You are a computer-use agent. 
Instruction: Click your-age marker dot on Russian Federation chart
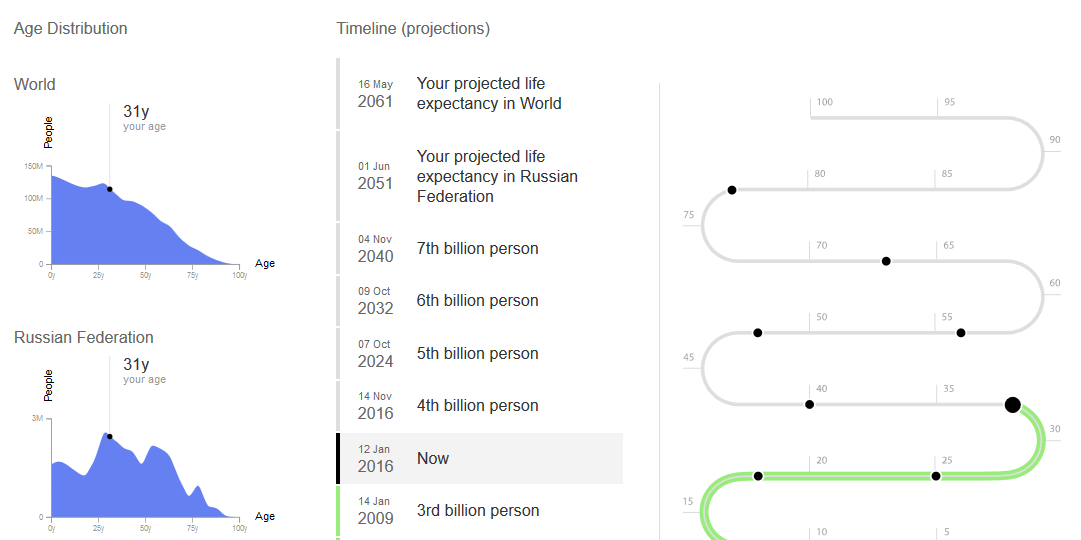(x=110, y=437)
